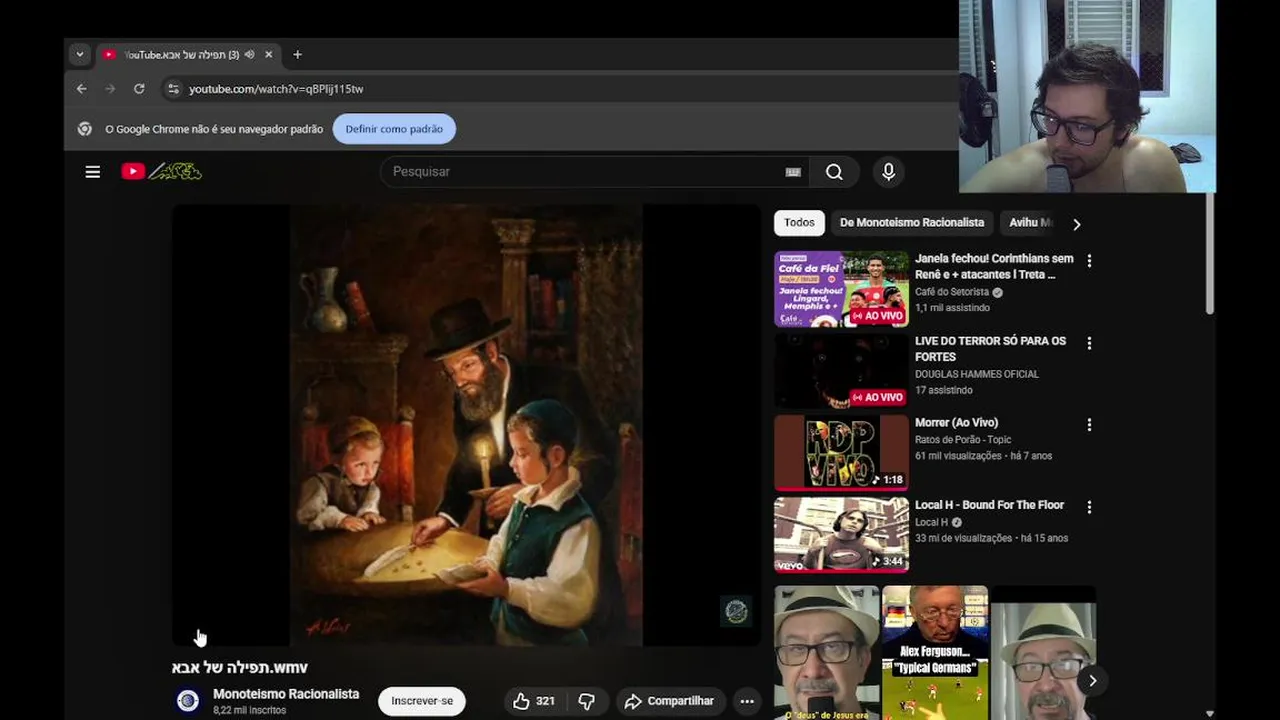Click Definir como padrão button
Viewport: 1280px width, 720px height.
[x=394, y=129]
